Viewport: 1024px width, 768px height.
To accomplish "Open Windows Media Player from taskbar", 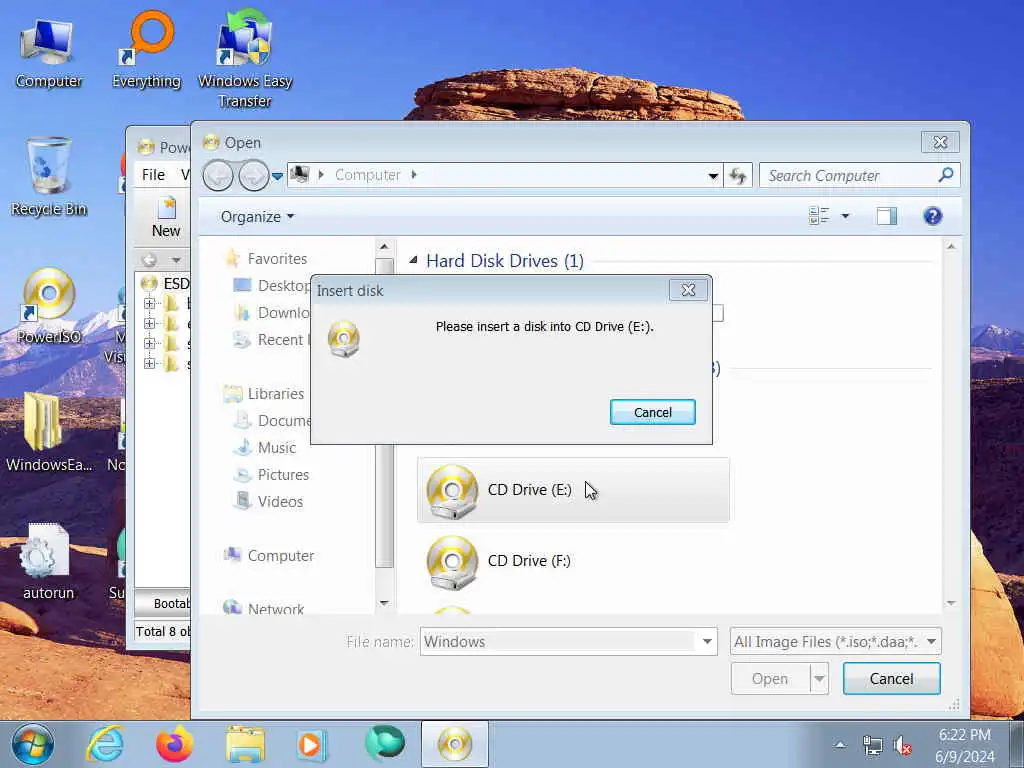I will [x=312, y=744].
